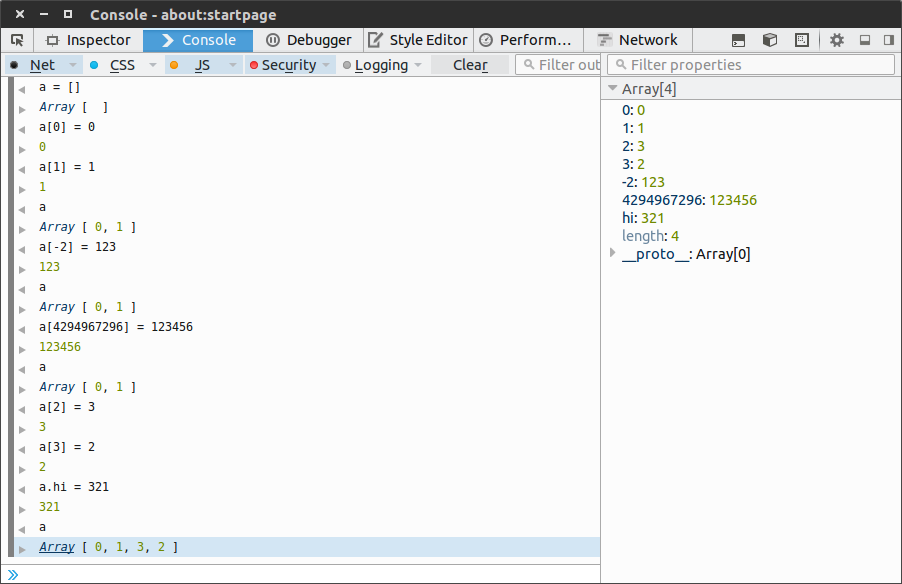Open the Inspector tab
The width and height of the screenshot is (902, 584).
(88, 40)
